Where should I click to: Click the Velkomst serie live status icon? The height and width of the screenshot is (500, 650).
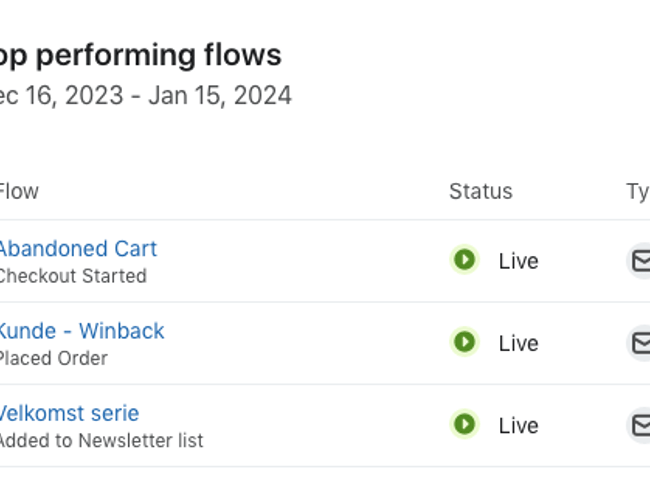pyautogui.click(x=464, y=425)
